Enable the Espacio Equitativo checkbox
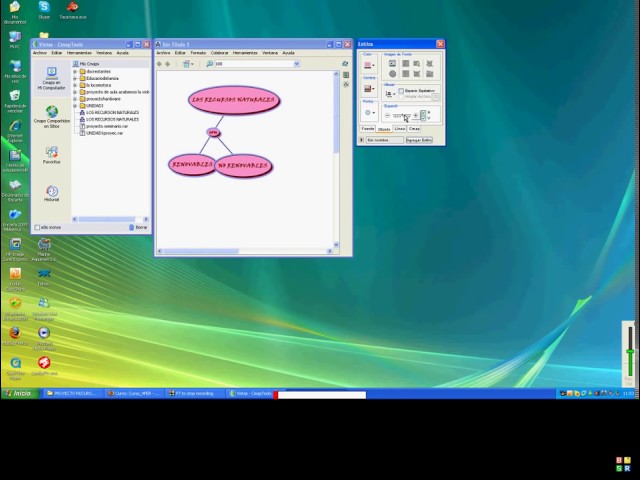The height and width of the screenshot is (480, 640). (x=401, y=91)
